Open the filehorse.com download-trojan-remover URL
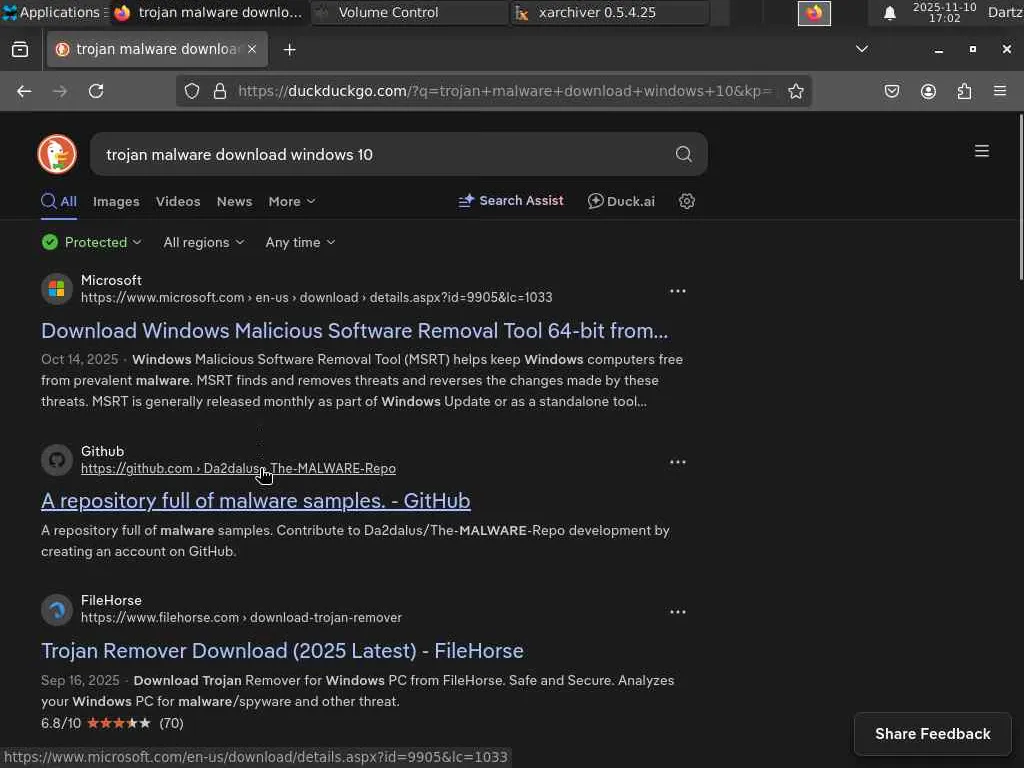Screen dimensions: 1024x768 click(242, 617)
